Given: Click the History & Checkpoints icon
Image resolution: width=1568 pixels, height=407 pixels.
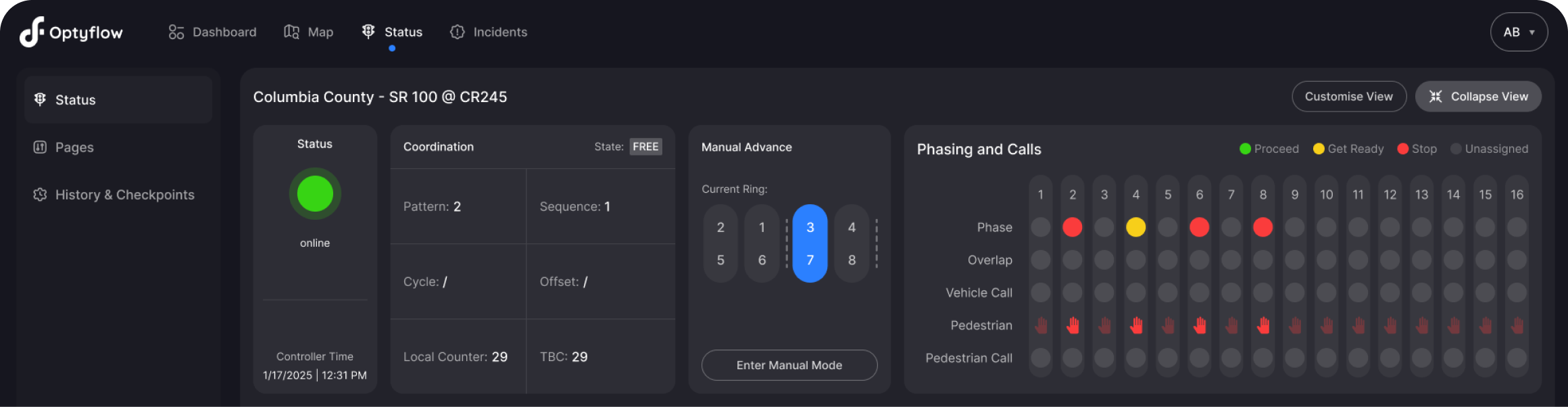Looking at the screenshot, I should (x=40, y=195).
